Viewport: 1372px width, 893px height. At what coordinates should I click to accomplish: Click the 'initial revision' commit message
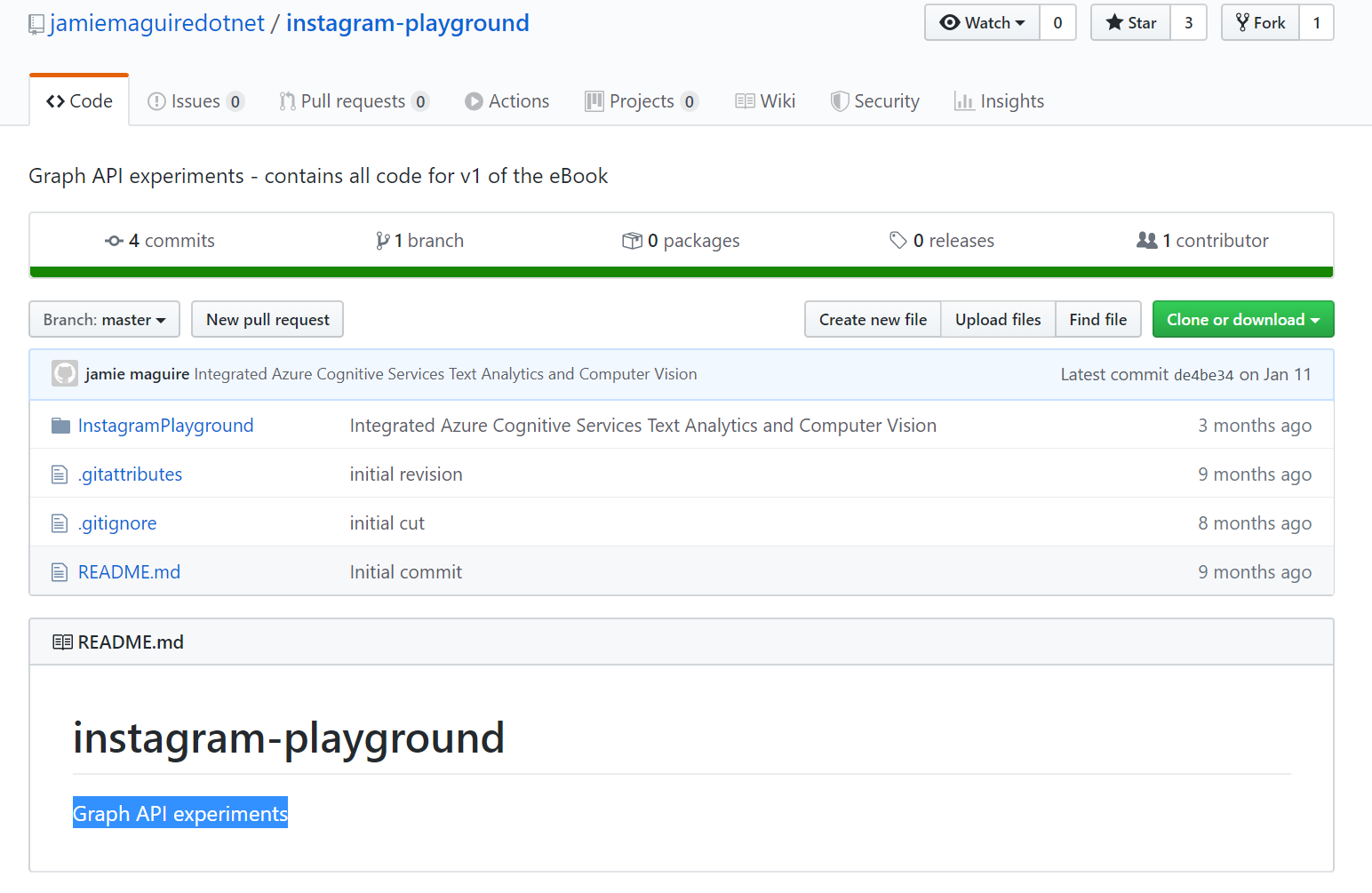pos(406,474)
